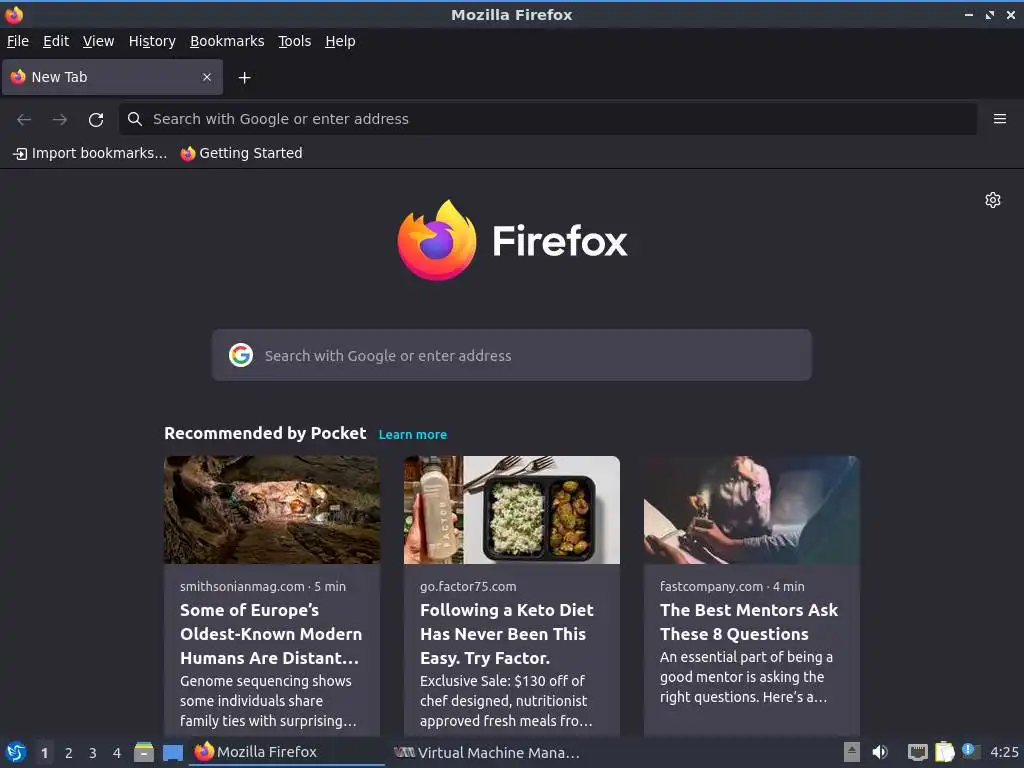Open the file manager icon in taskbar
The height and width of the screenshot is (768, 1024).
point(144,752)
